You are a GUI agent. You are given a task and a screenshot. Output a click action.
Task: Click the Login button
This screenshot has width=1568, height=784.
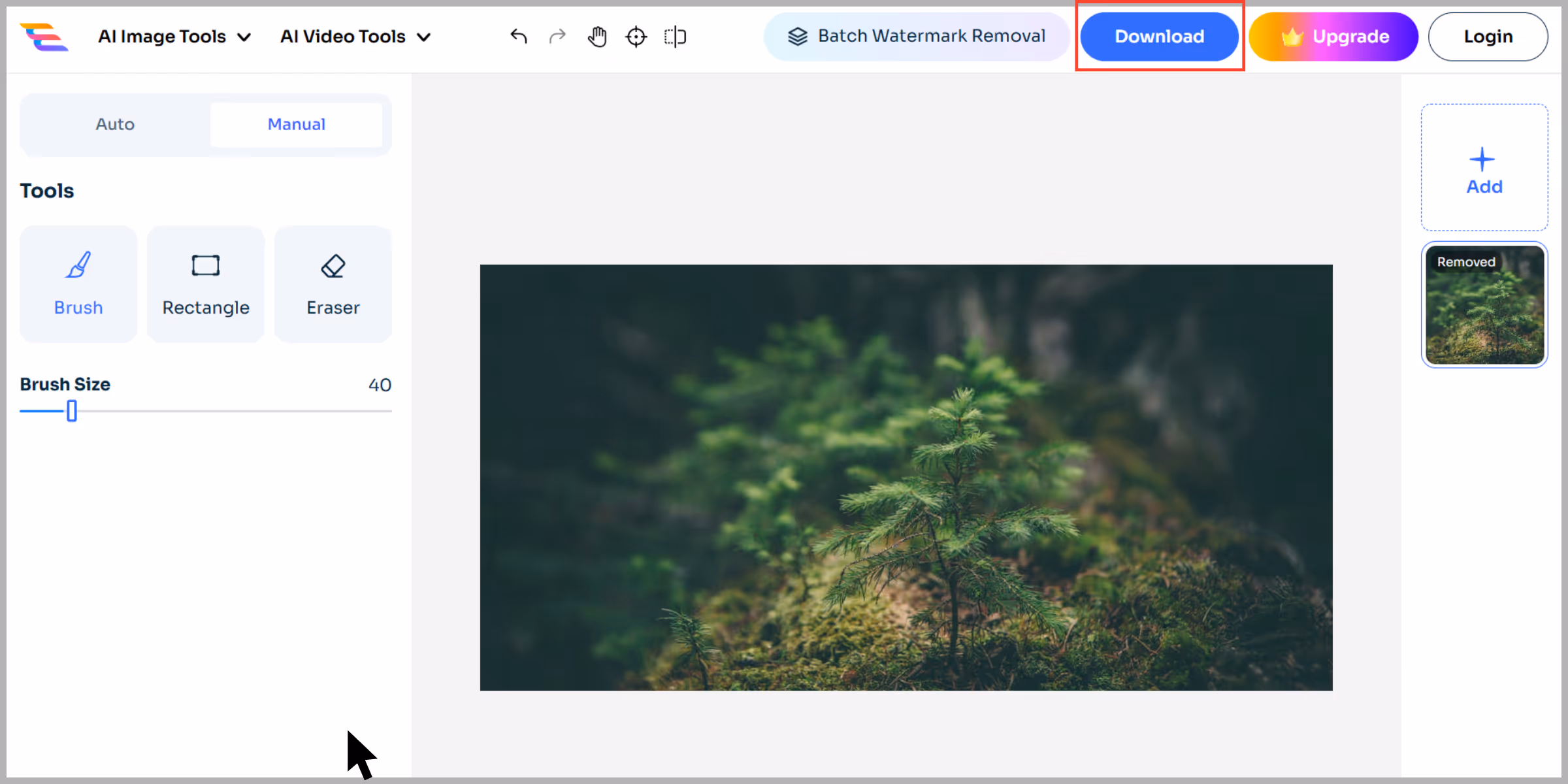click(1488, 37)
